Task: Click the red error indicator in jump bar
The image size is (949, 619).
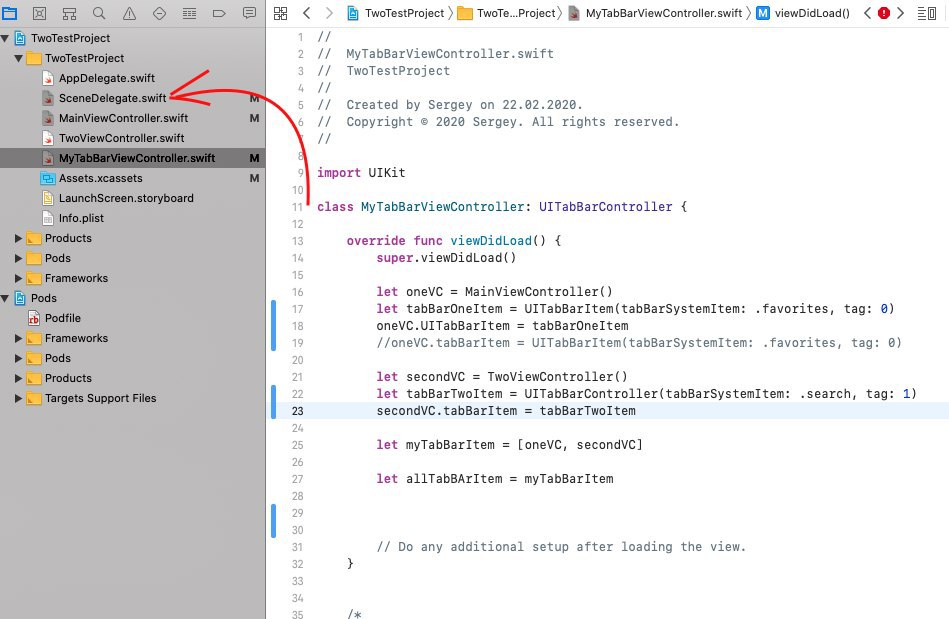Action: [x=884, y=13]
